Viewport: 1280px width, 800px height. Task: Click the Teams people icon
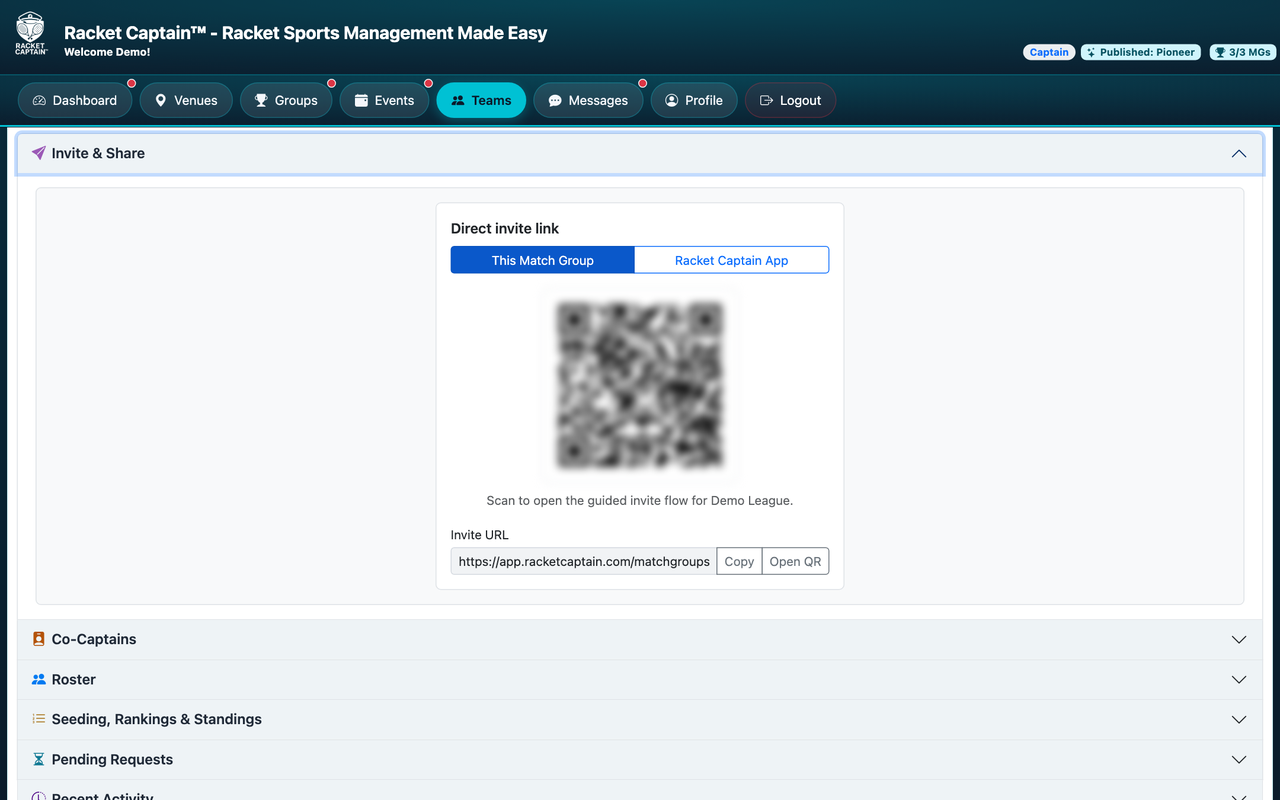[x=458, y=100]
